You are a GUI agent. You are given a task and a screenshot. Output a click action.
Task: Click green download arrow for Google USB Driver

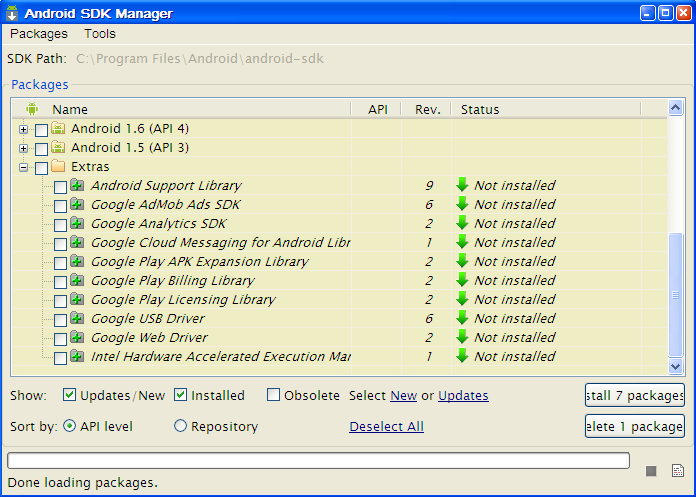[x=462, y=318]
